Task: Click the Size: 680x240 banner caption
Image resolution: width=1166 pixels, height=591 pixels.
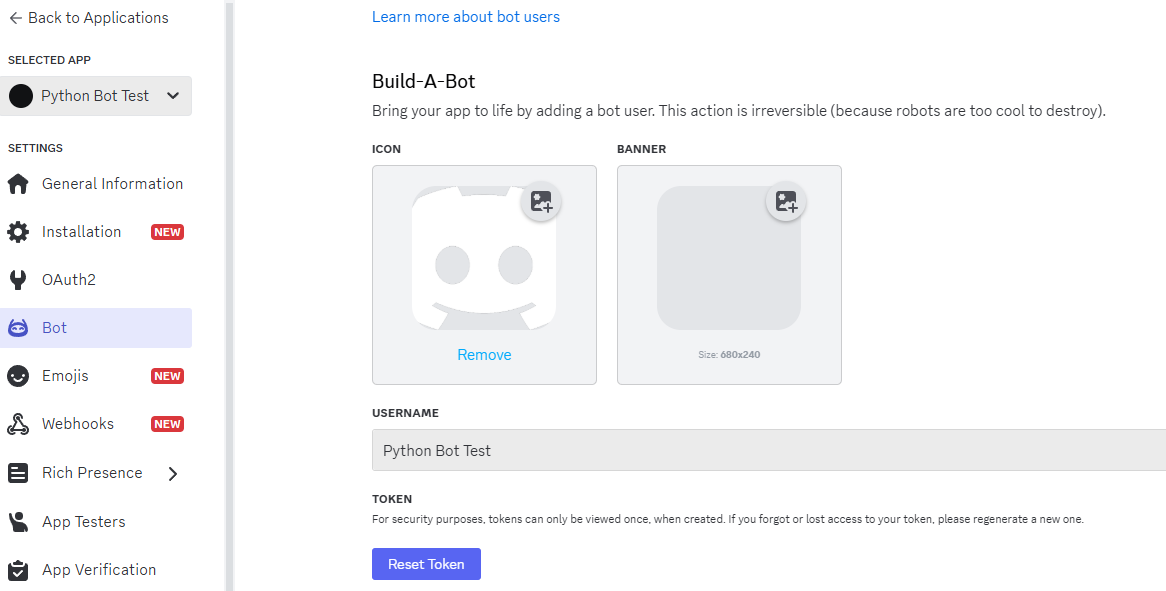Action: coord(729,355)
